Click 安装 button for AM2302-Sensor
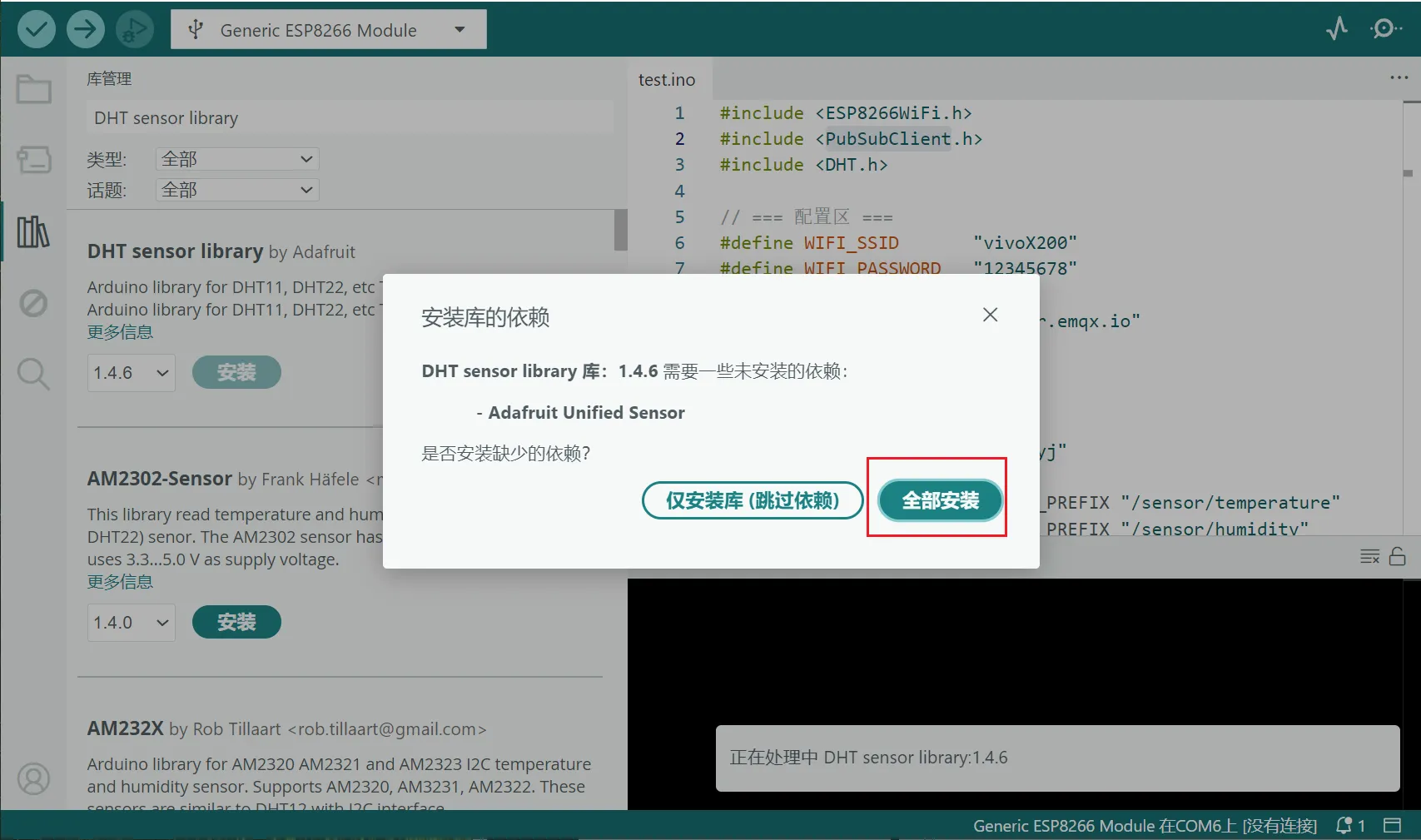The width and height of the screenshot is (1421, 840). click(x=236, y=622)
